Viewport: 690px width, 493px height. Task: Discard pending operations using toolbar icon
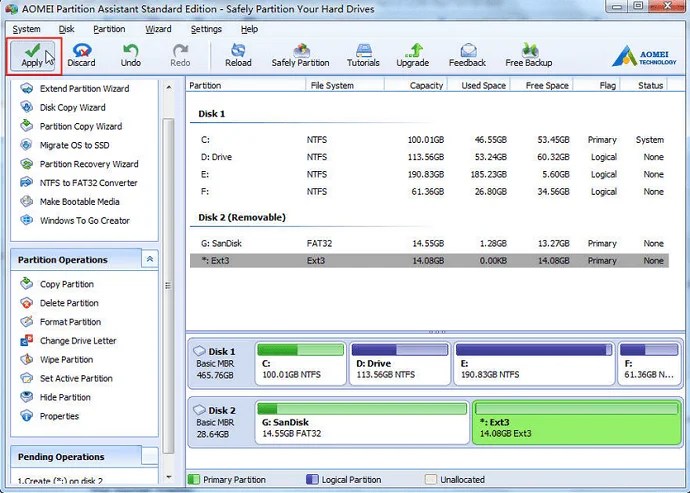tap(81, 56)
